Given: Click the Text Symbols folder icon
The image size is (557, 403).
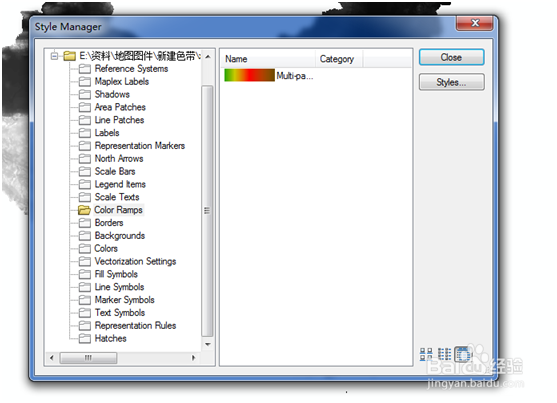Looking at the screenshot, I should click(x=85, y=313).
